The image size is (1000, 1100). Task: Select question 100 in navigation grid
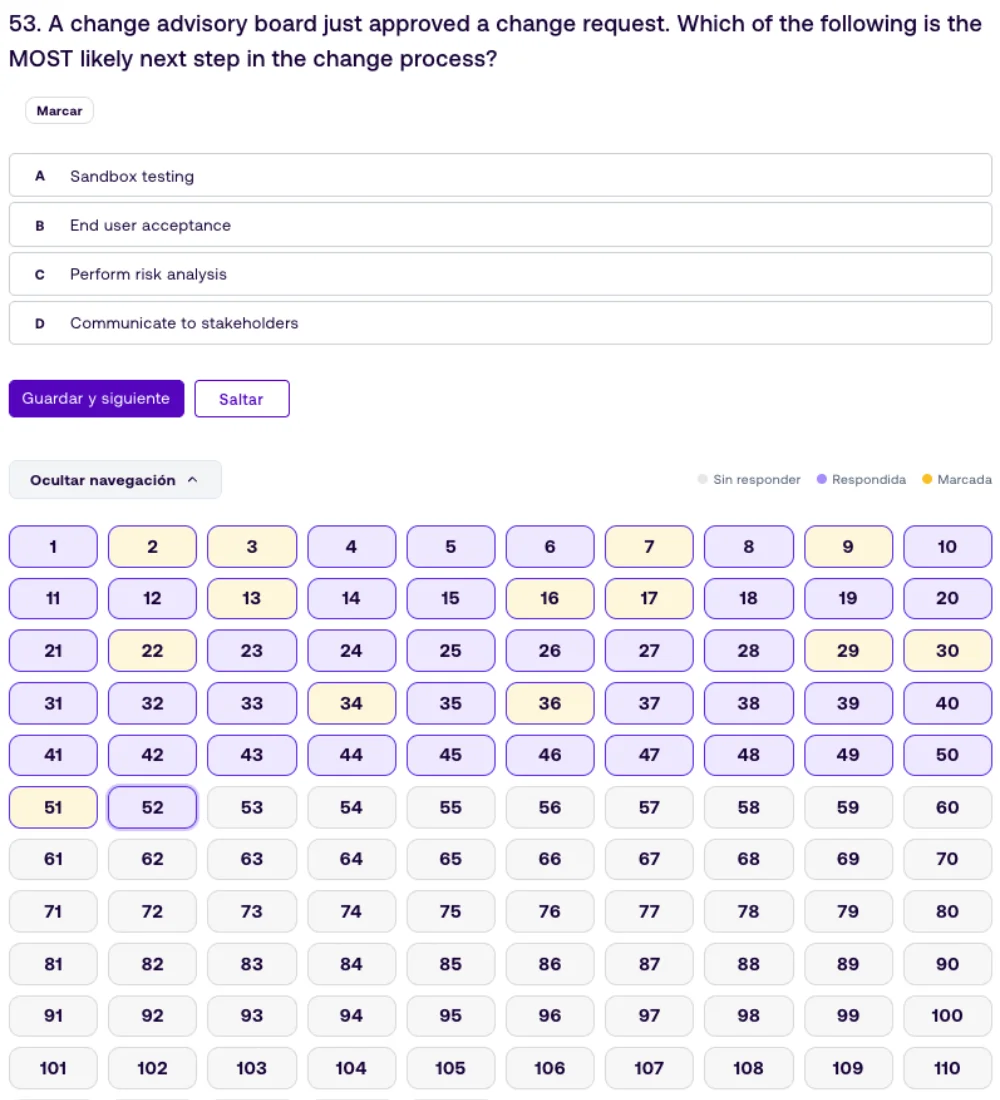(x=947, y=1015)
